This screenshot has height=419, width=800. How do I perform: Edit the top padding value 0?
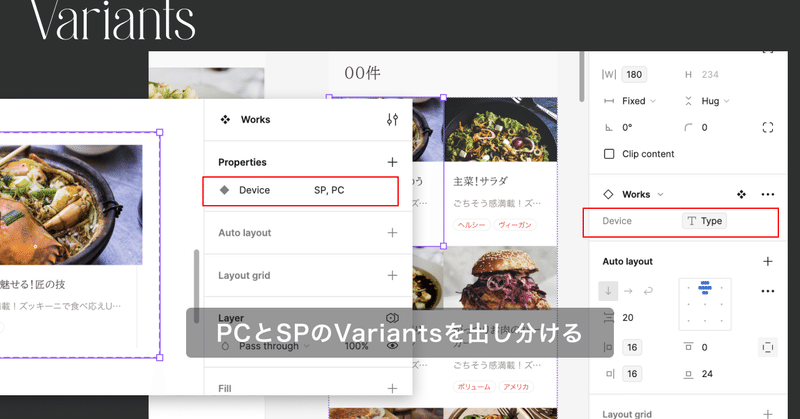pyautogui.click(x=704, y=348)
